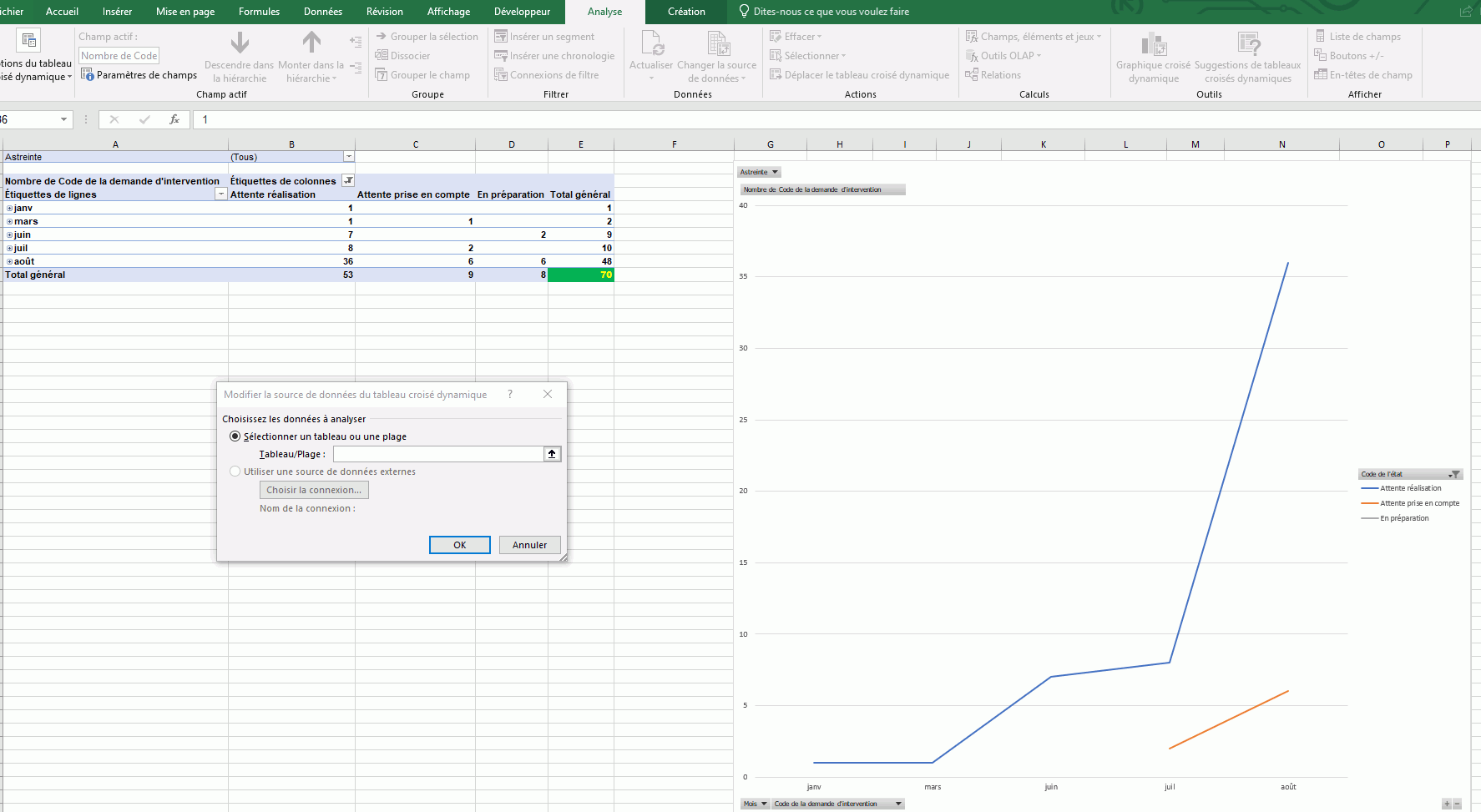Click the Liste de champs icon
Screen dimensions: 1481x812
tap(1321, 37)
